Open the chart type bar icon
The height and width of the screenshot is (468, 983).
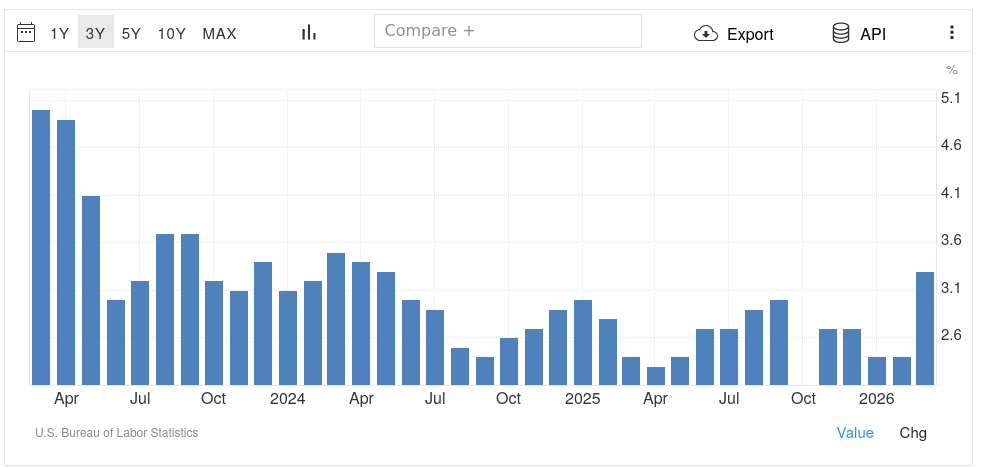click(309, 33)
